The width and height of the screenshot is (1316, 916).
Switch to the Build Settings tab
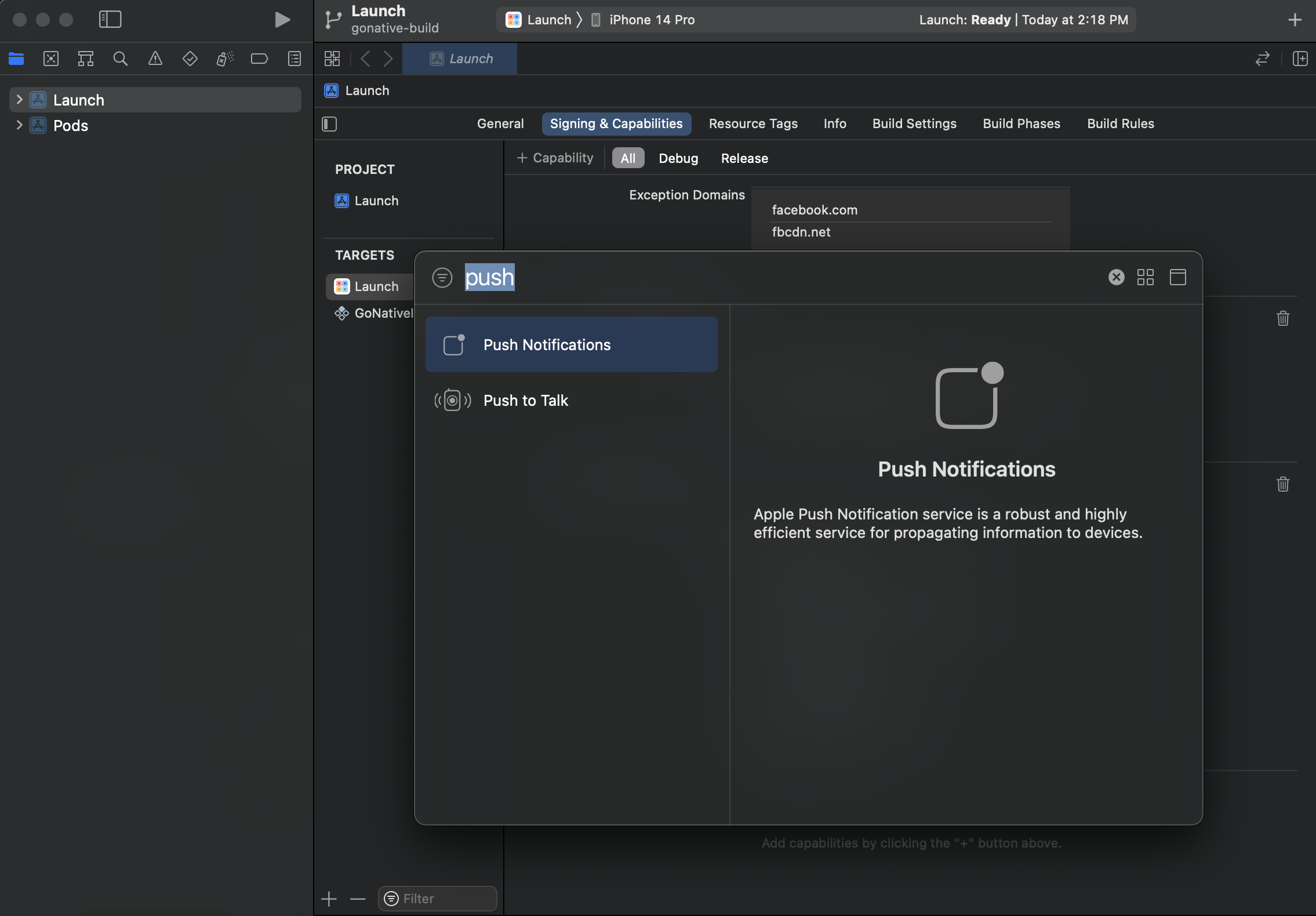pos(914,124)
